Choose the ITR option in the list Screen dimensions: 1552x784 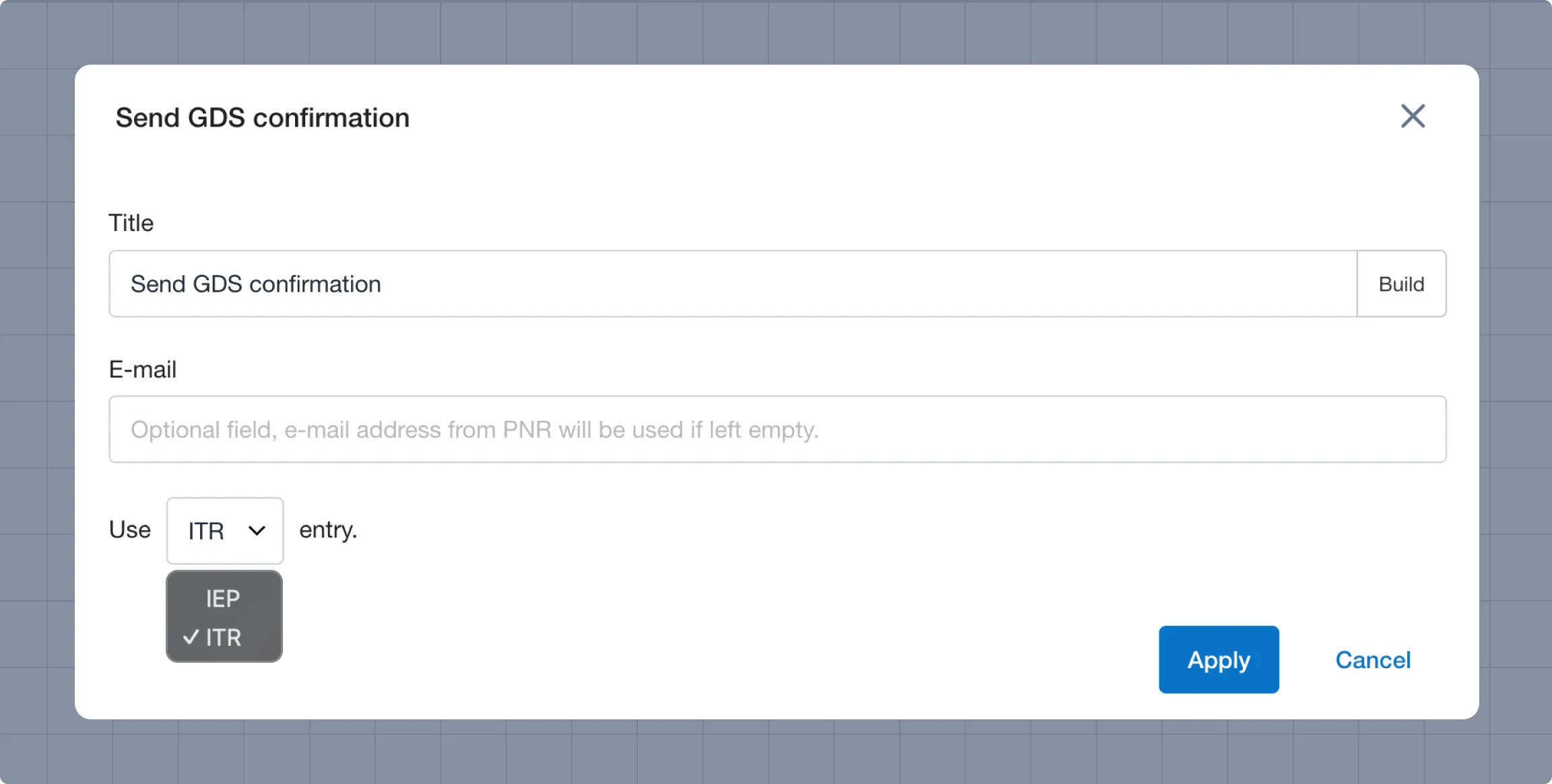pyautogui.click(x=224, y=636)
